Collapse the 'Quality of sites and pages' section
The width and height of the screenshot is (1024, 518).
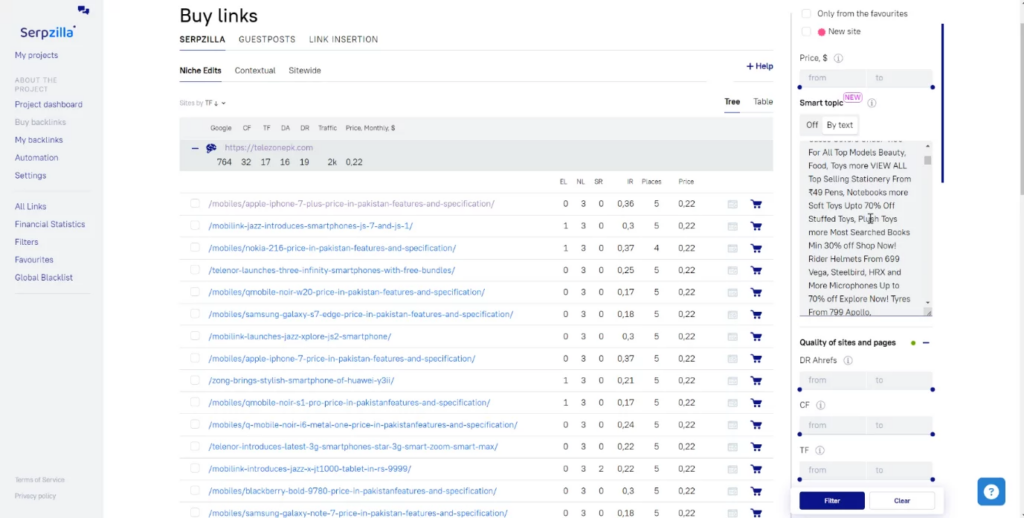926,343
